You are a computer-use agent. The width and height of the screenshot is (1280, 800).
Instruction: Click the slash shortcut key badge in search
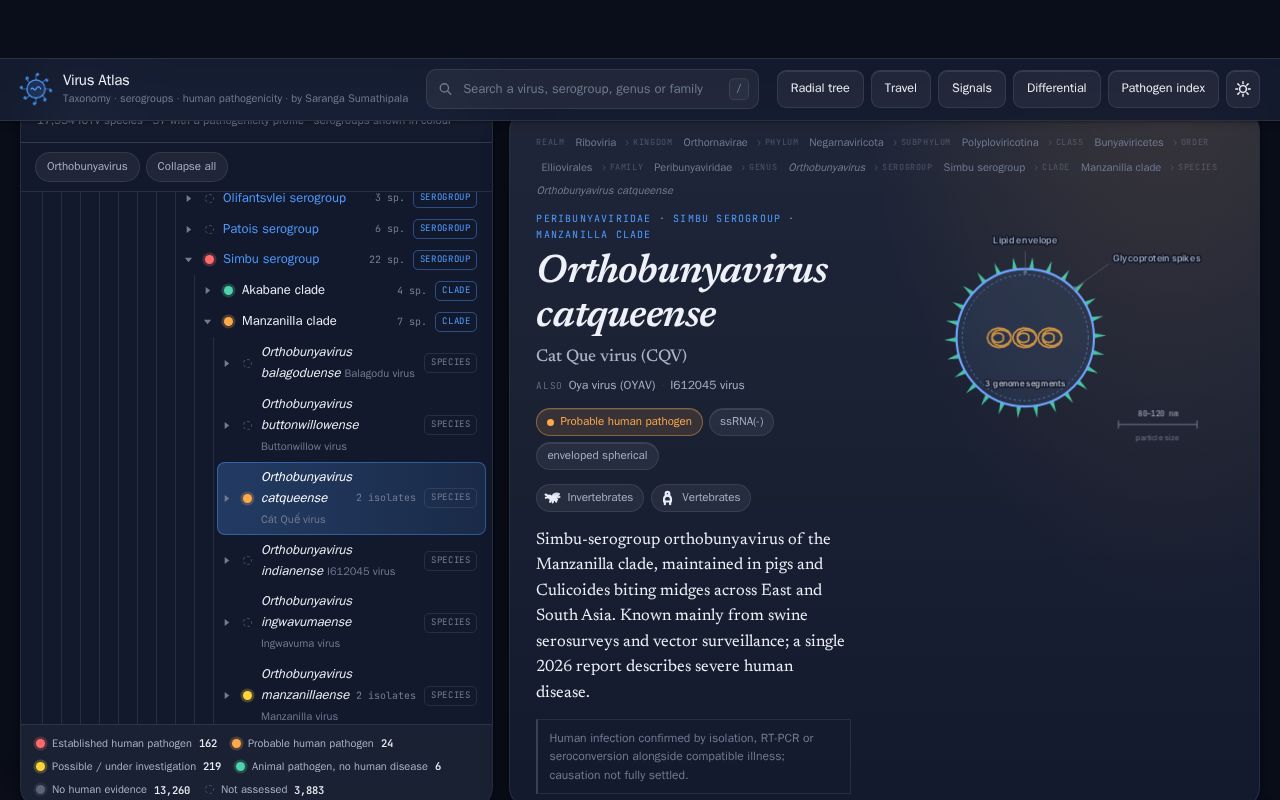point(739,89)
